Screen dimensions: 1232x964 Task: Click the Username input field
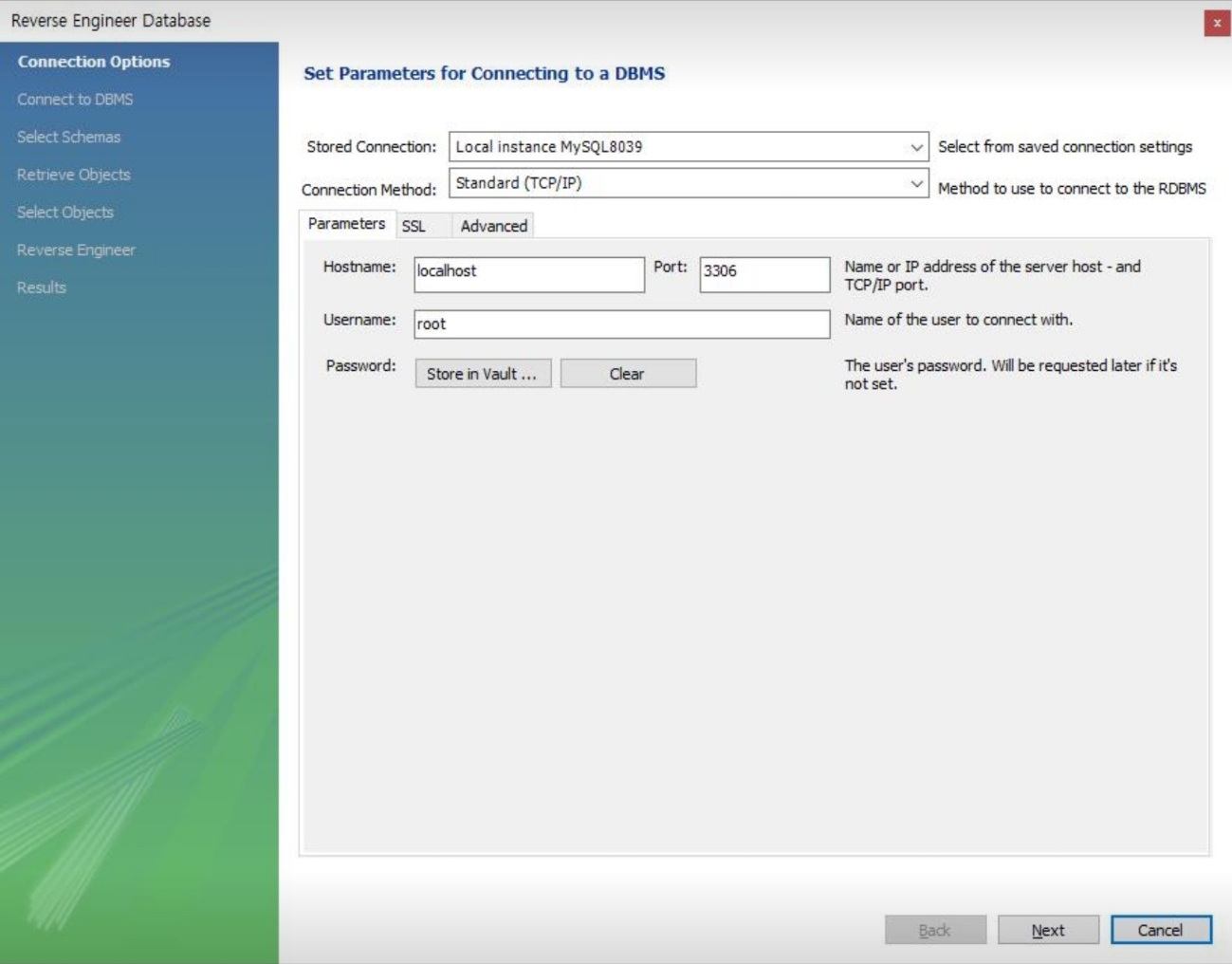(x=622, y=324)
